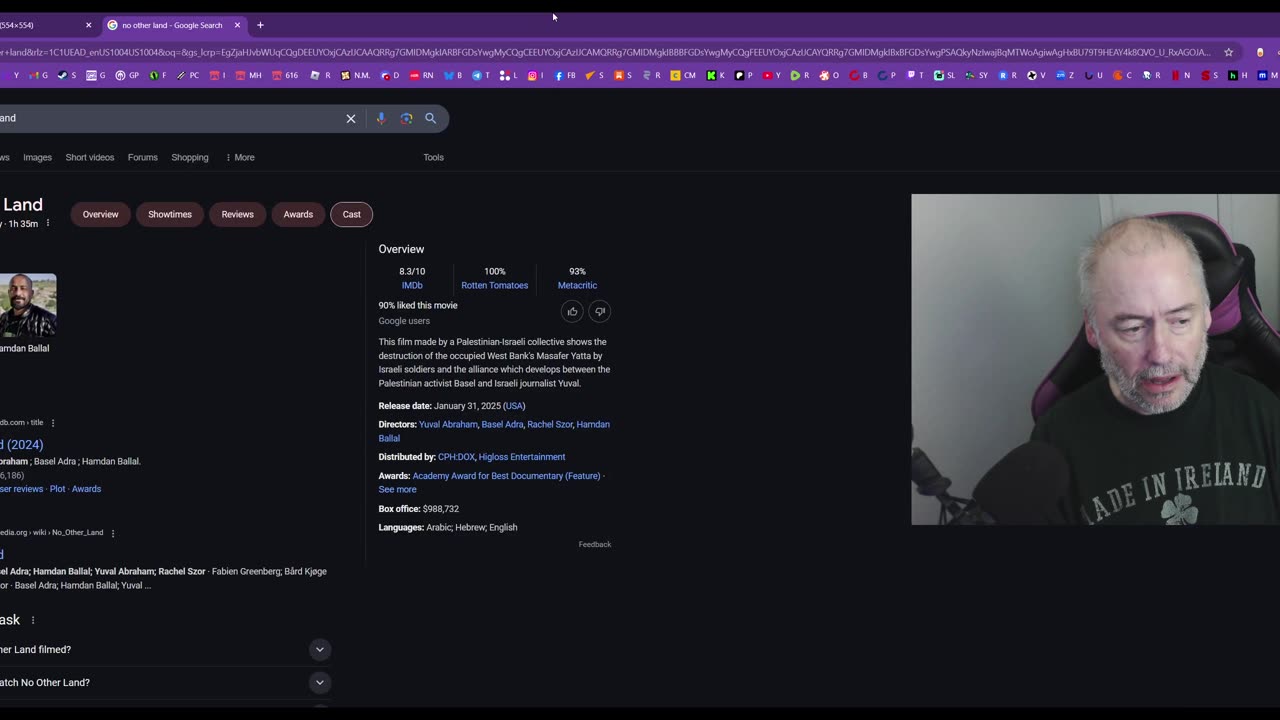This screenshot has height=720, width=1280.
Task: Open the Twitch 'T' bookmark
Action: (916, 75)
